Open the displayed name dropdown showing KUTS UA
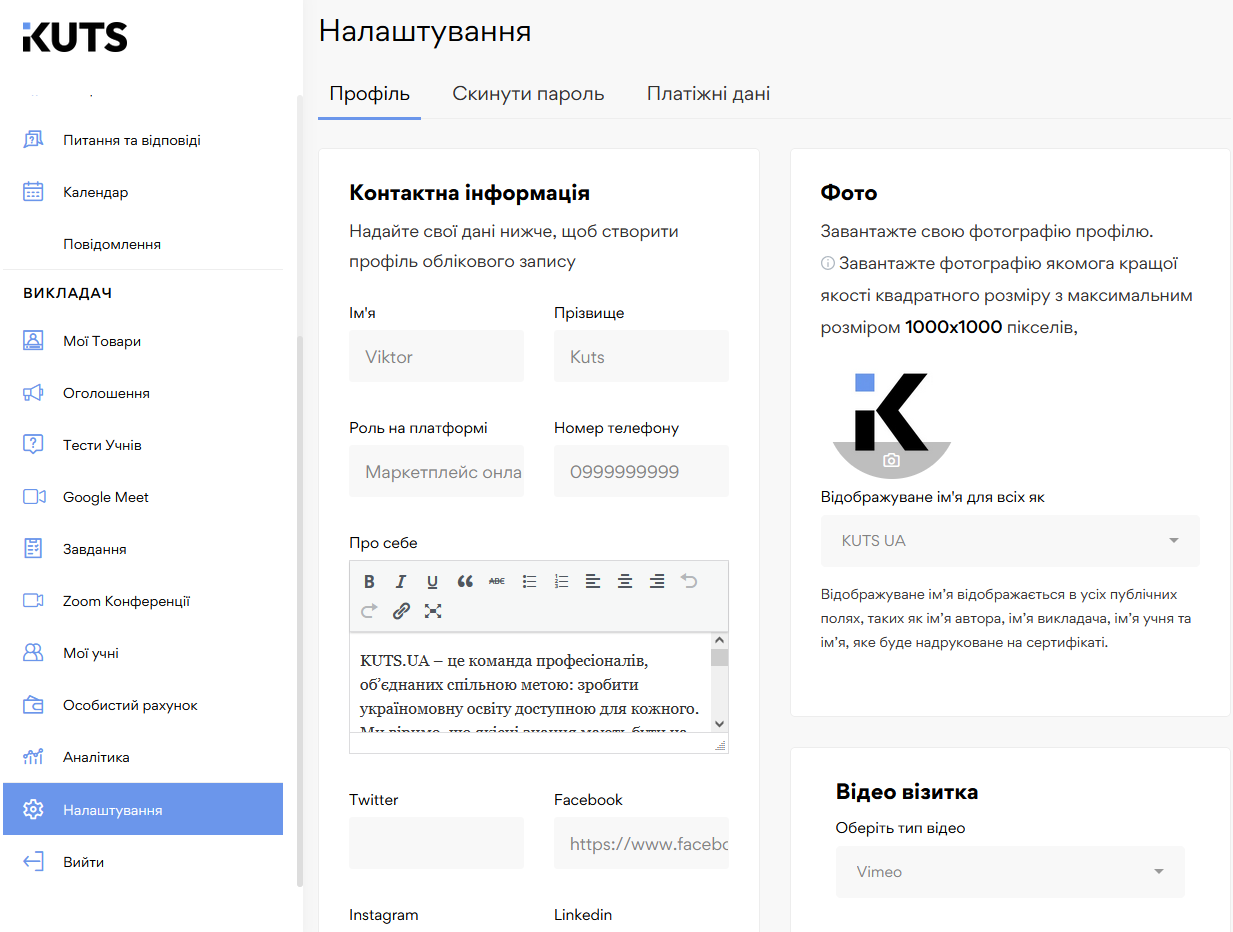Image resolution: width=1233 pixels, height=932 pixels. click(x=1010, y=541)
